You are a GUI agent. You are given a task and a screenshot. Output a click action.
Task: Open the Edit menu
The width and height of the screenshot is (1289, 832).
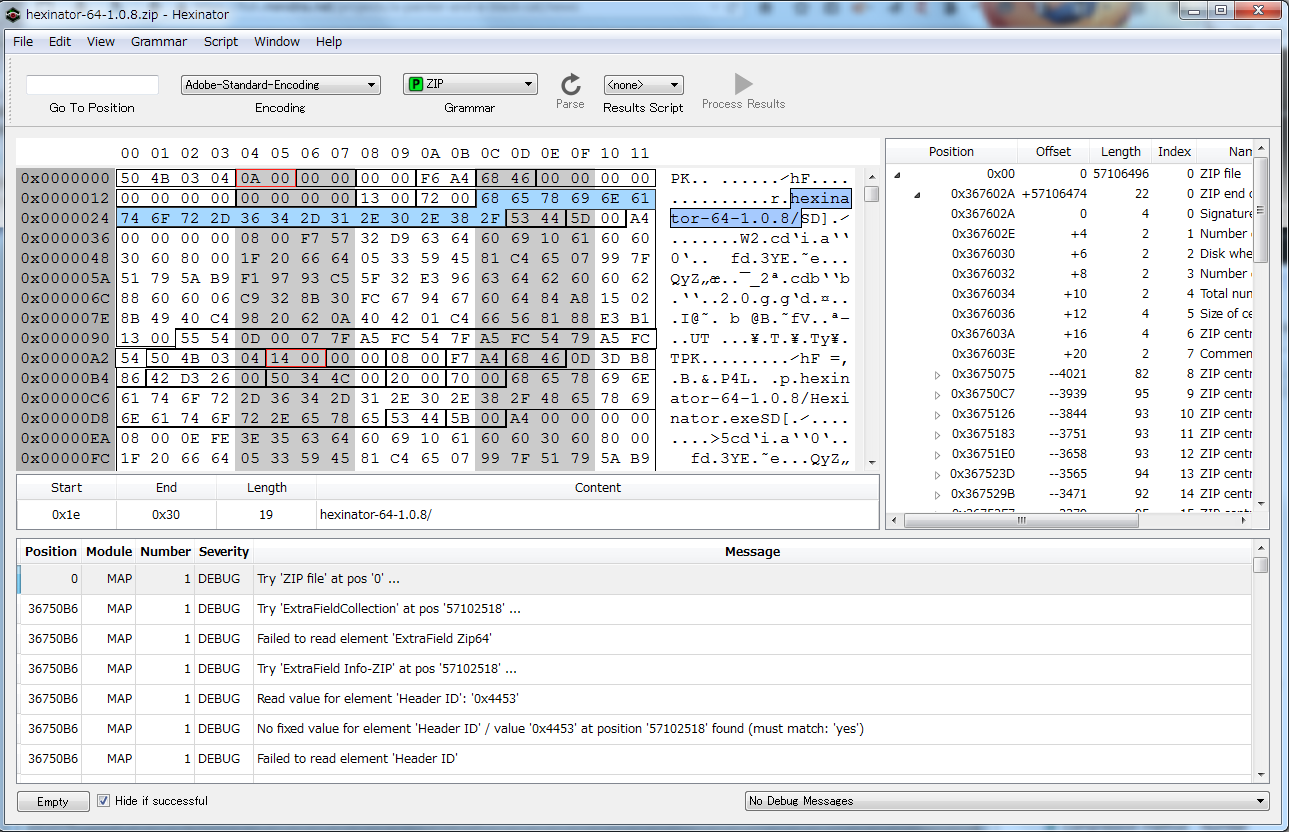click(60, 42)
